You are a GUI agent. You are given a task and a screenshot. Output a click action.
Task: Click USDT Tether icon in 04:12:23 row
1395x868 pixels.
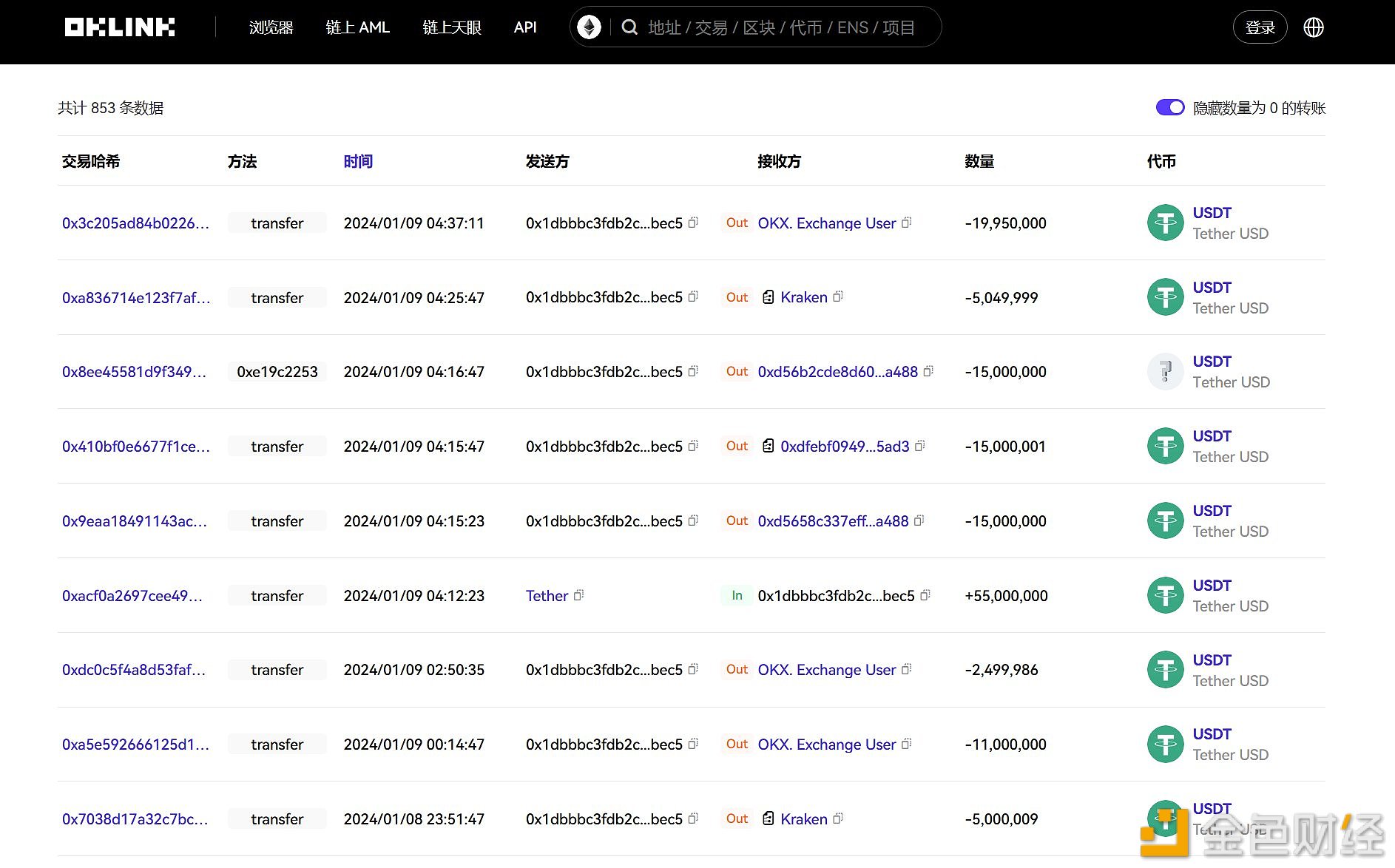1166,595
